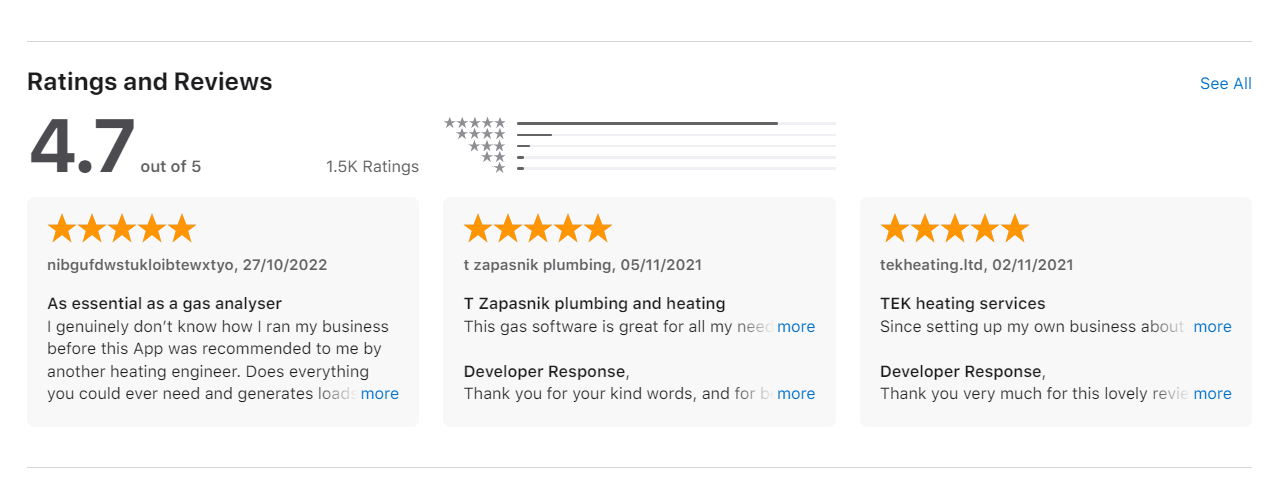Click the 4.7 out of 5 rating score
Screen dimensions: 1277x492
(x=82, y=148)
